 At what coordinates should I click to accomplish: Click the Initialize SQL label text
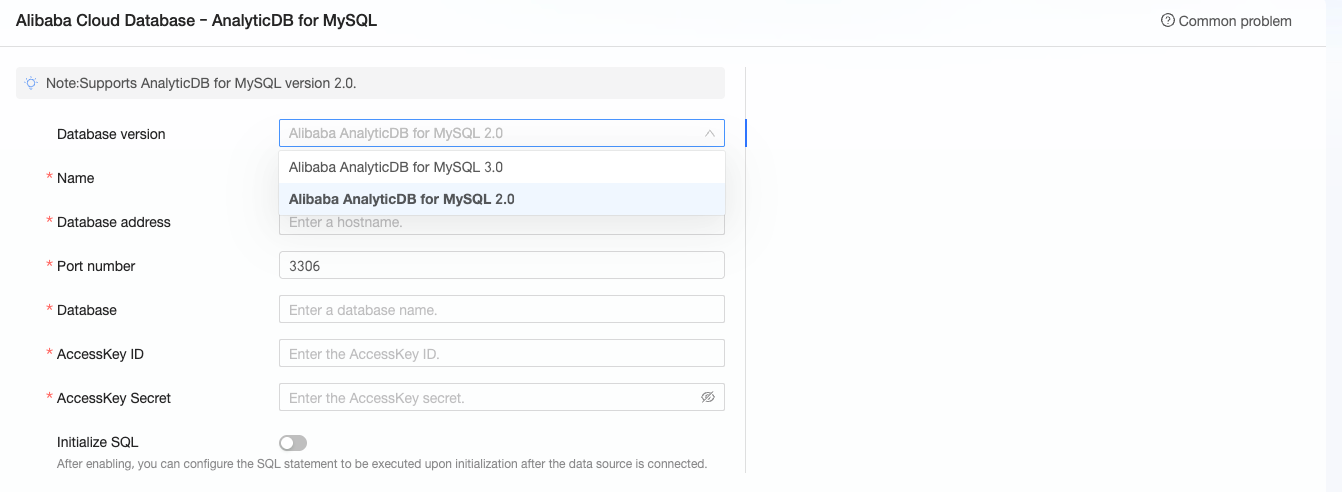pyautogui.click(x=97, y=442)
